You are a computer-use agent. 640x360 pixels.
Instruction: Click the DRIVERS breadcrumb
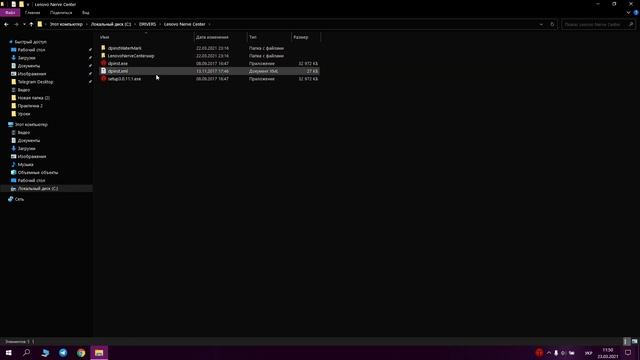pyautogui.click(x=147, y=24)
